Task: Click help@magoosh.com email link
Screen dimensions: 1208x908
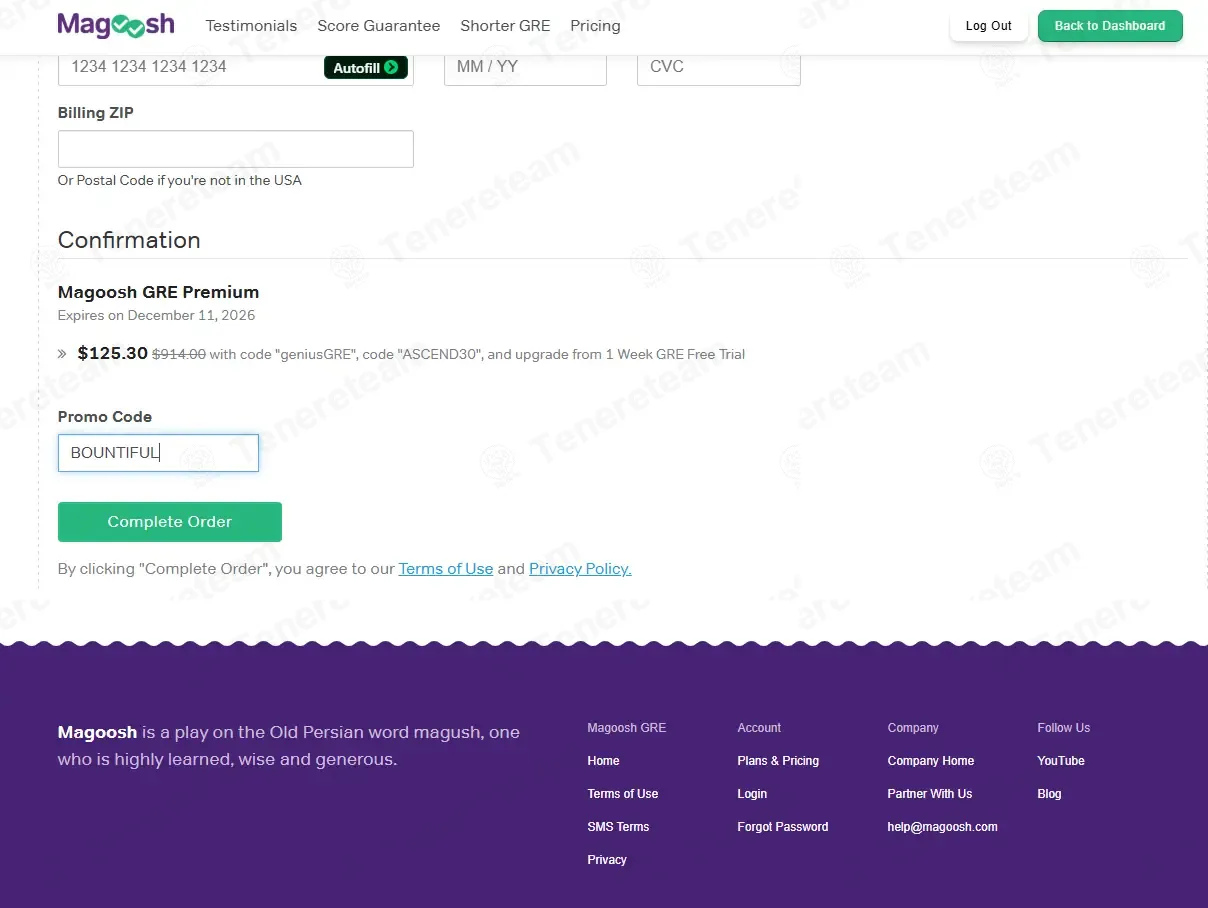Action: click(942, 827)
